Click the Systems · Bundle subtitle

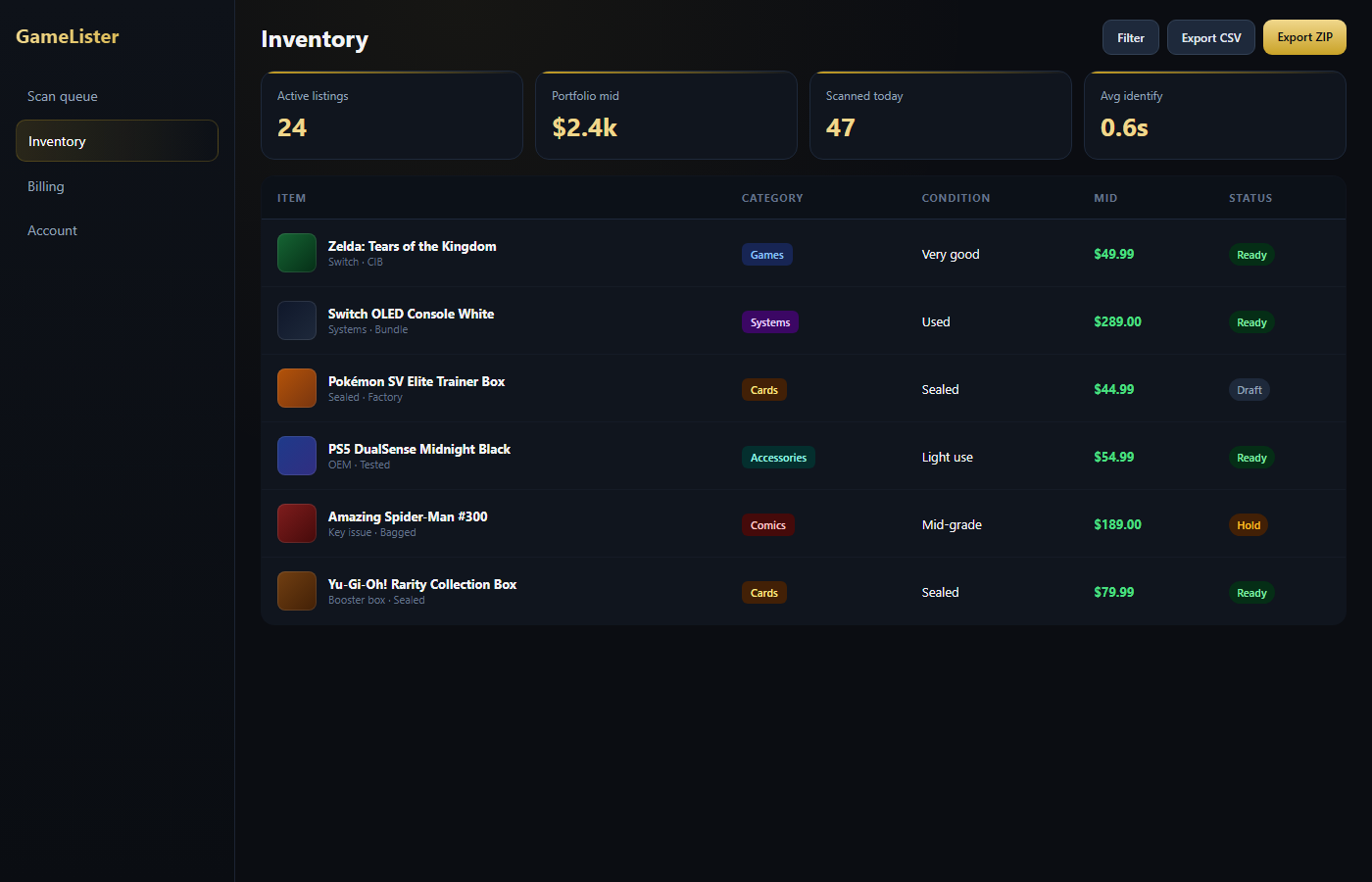coord(368,329)
